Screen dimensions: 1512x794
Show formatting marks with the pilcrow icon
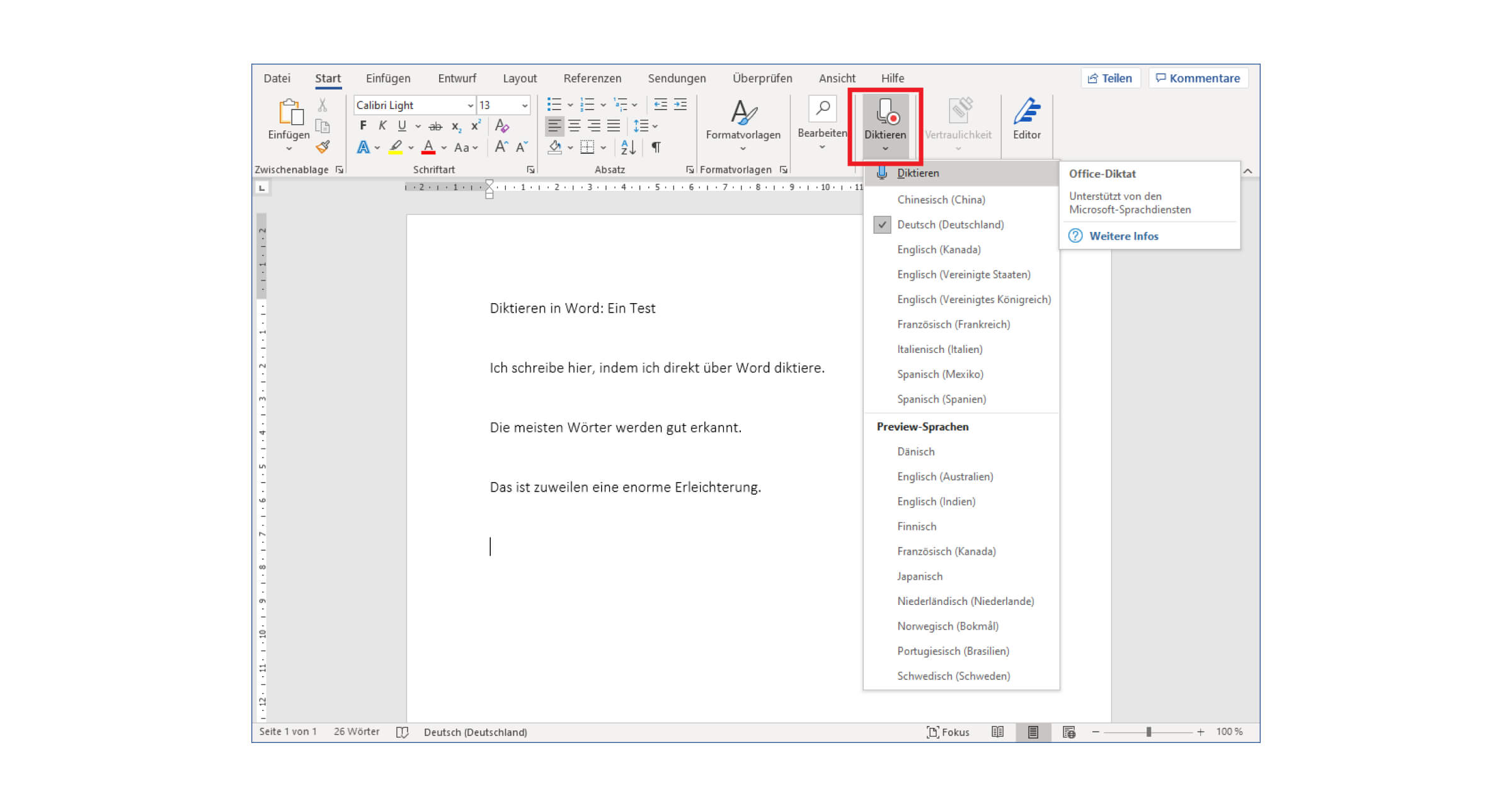point(656,147)
